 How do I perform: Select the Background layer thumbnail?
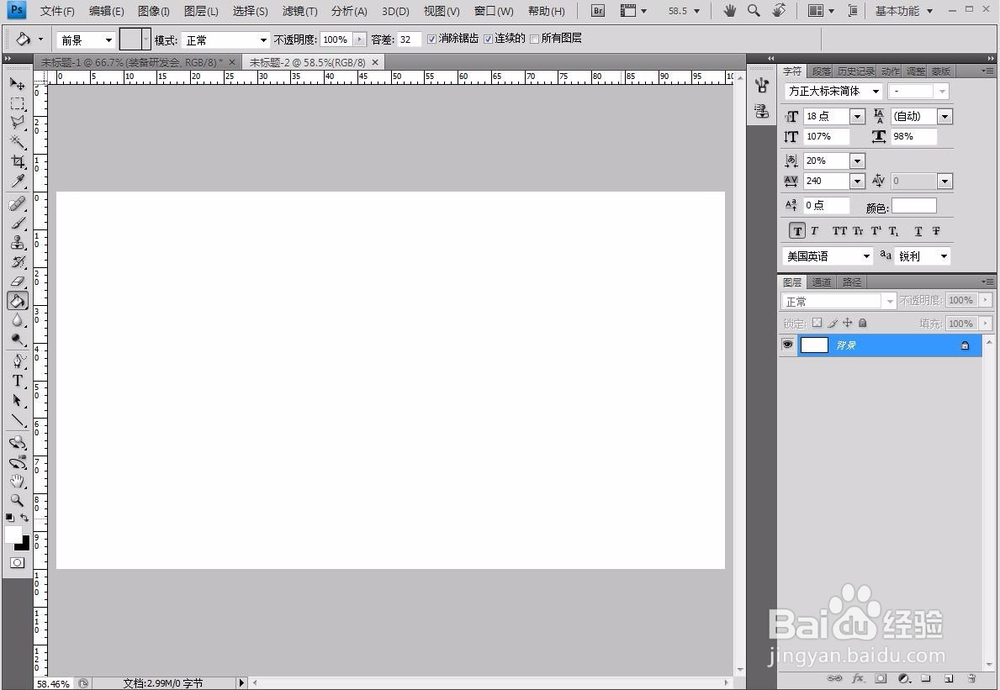pyautogui.click(x=814, y=345)
